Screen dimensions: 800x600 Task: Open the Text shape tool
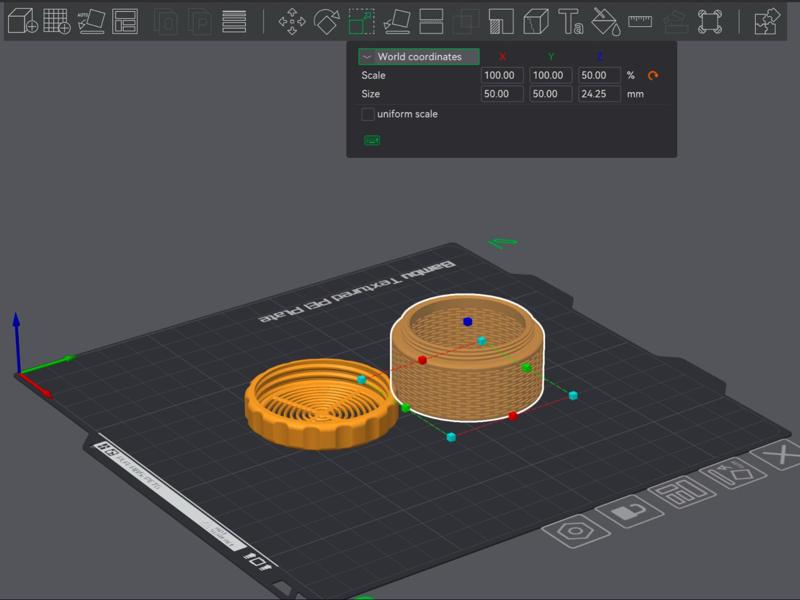(x=571, y=20)
